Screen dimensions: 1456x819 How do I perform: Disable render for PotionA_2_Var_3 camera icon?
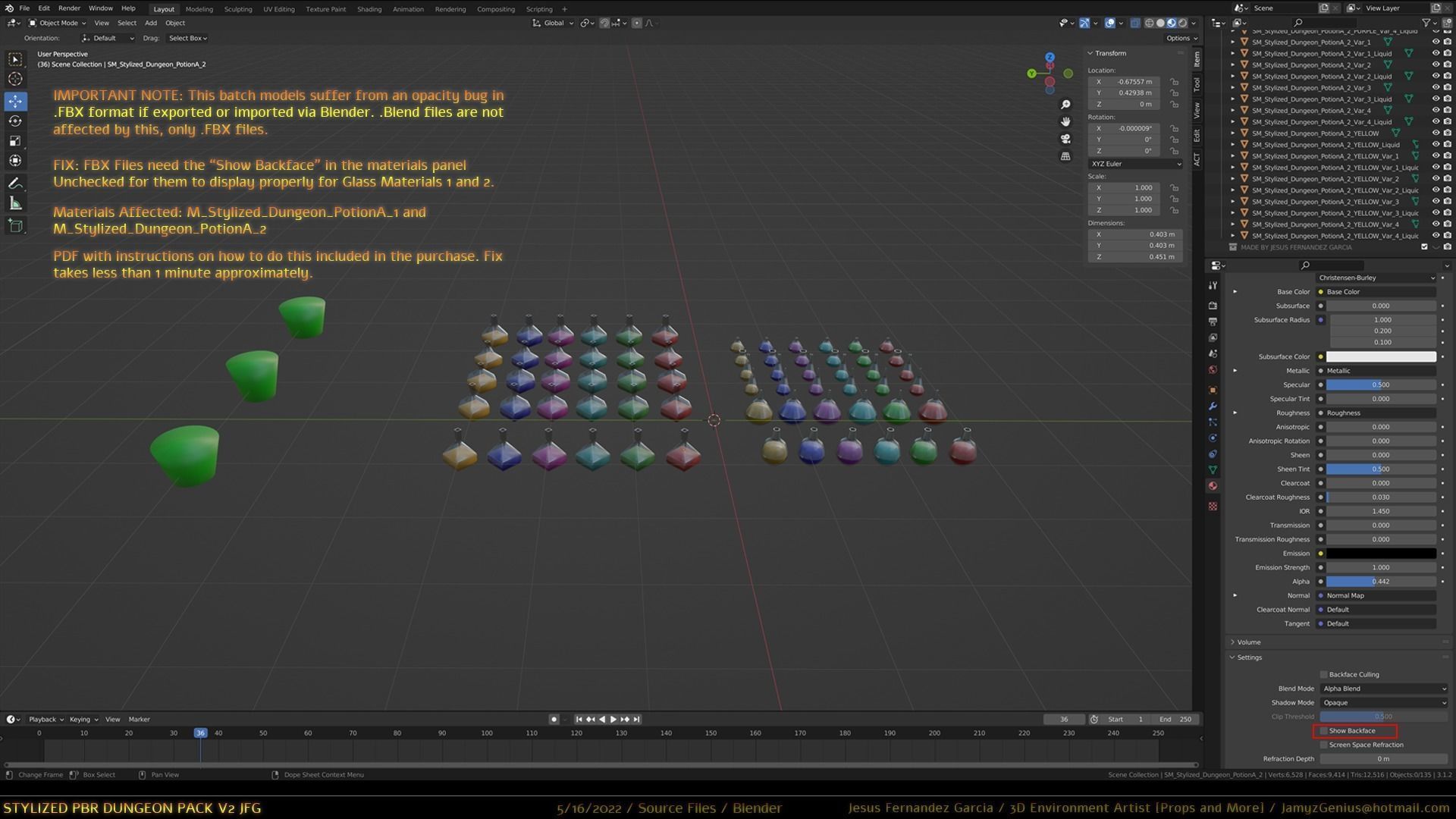[x=1447, y=88]
